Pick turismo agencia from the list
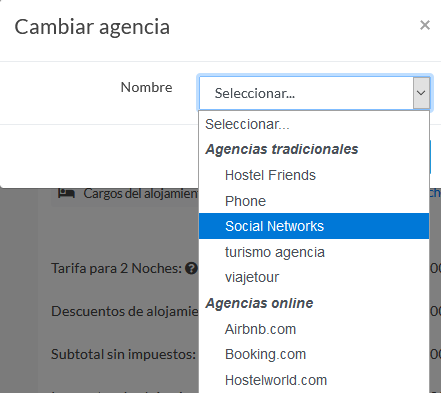 point(314,252)
